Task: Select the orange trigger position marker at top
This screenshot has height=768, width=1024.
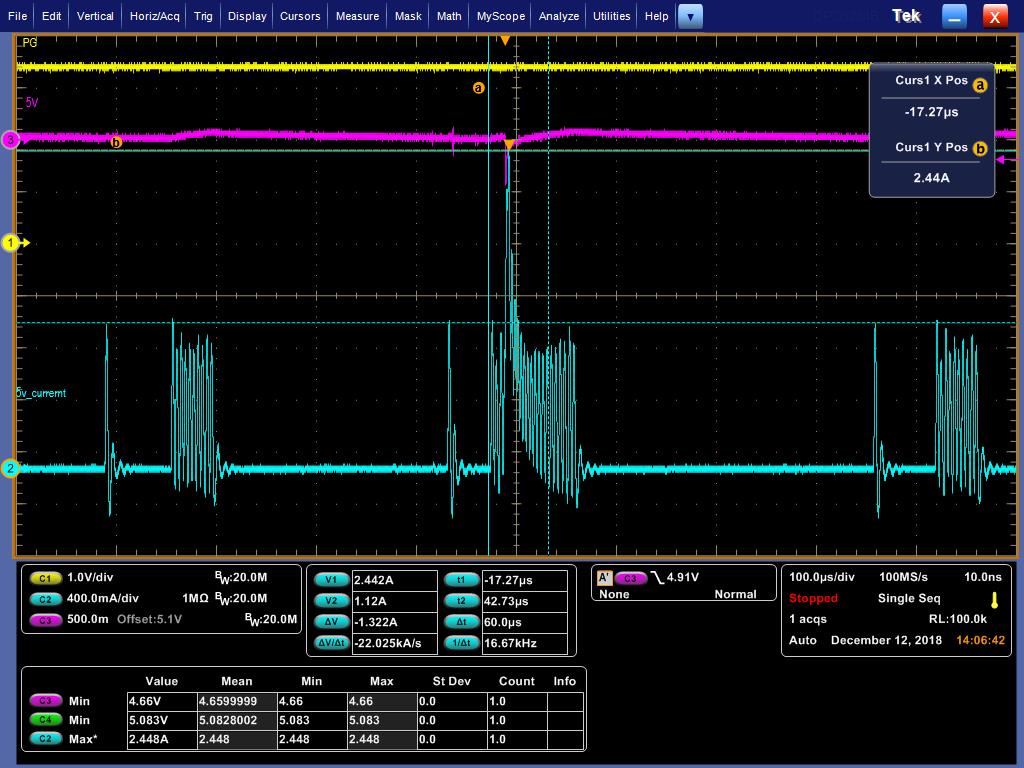Action: (505, 40)
